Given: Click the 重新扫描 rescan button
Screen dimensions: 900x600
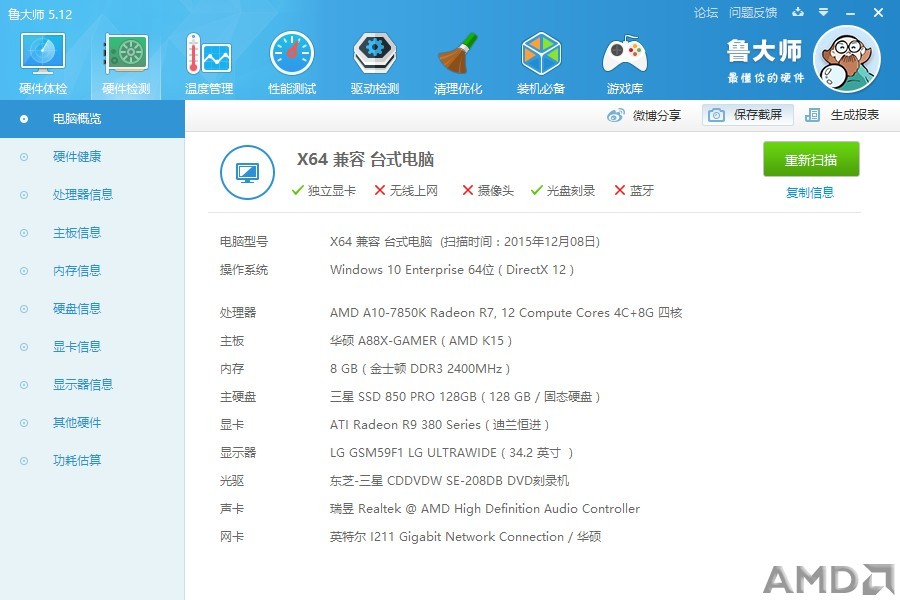Looking at the screenshot, I should coord(811,159).
